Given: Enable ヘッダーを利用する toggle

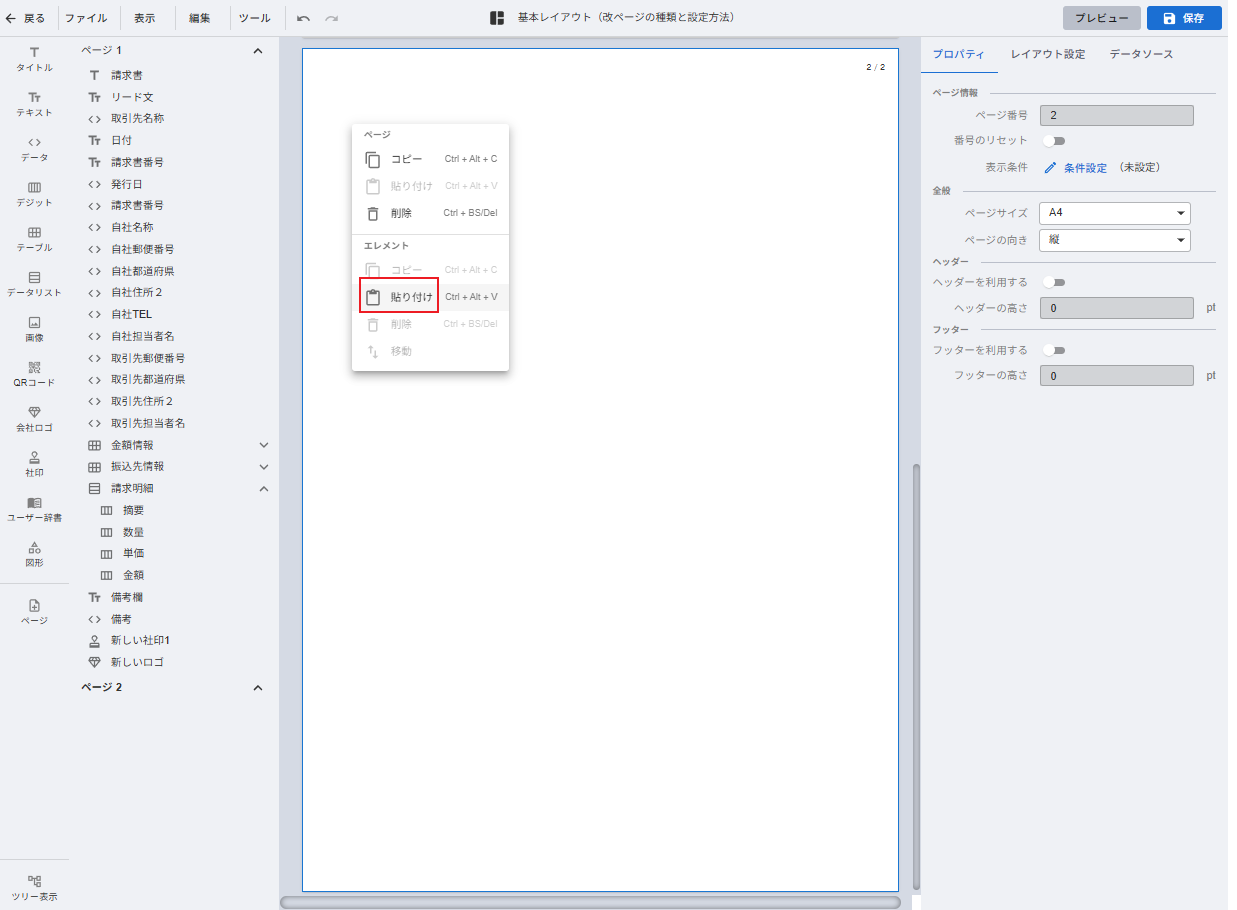Looking at the screenshot, I should coord(1054,283).
